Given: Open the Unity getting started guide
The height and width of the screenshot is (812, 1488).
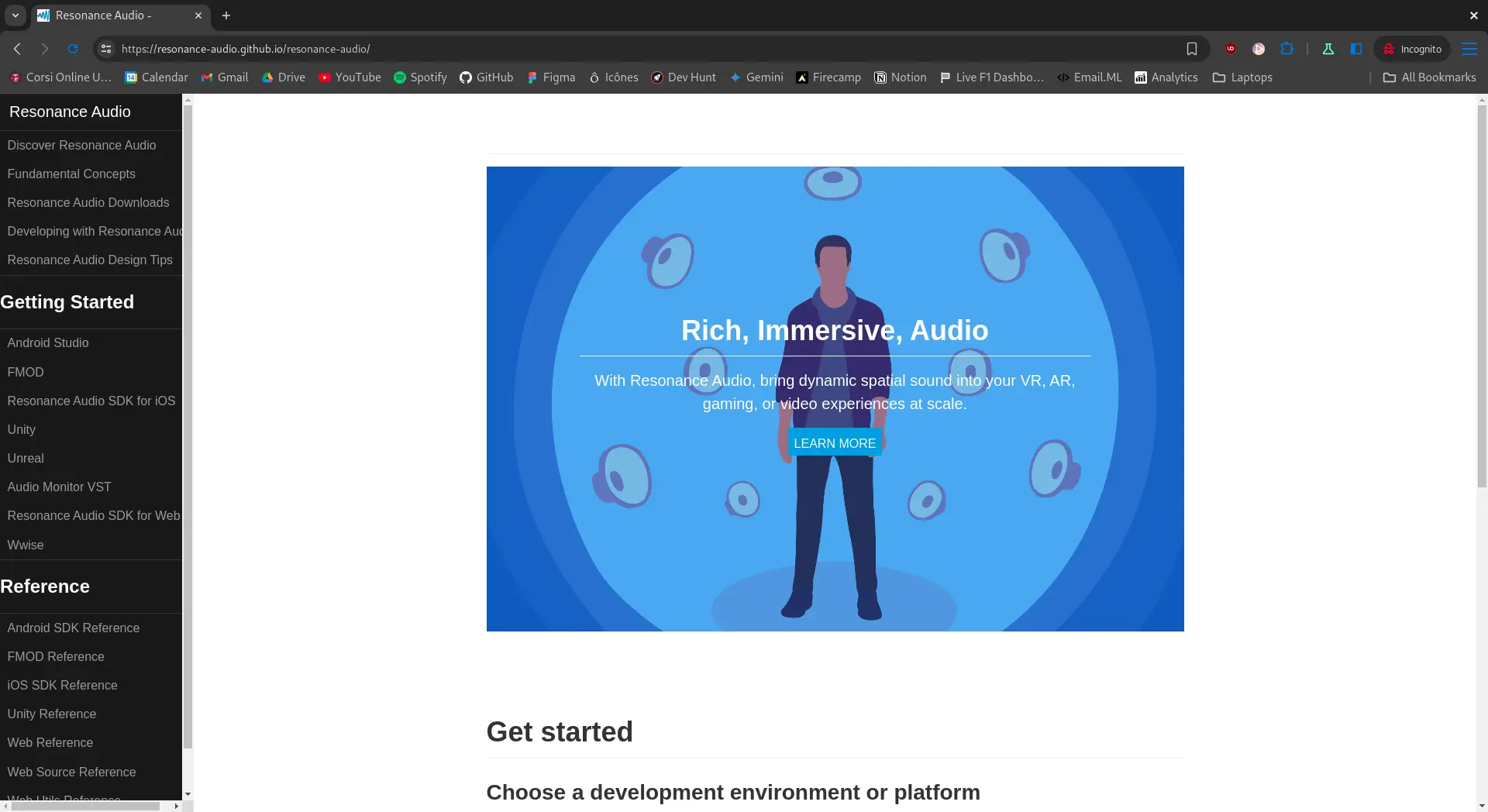Looking at the screenshot, I should coord(22,430).
